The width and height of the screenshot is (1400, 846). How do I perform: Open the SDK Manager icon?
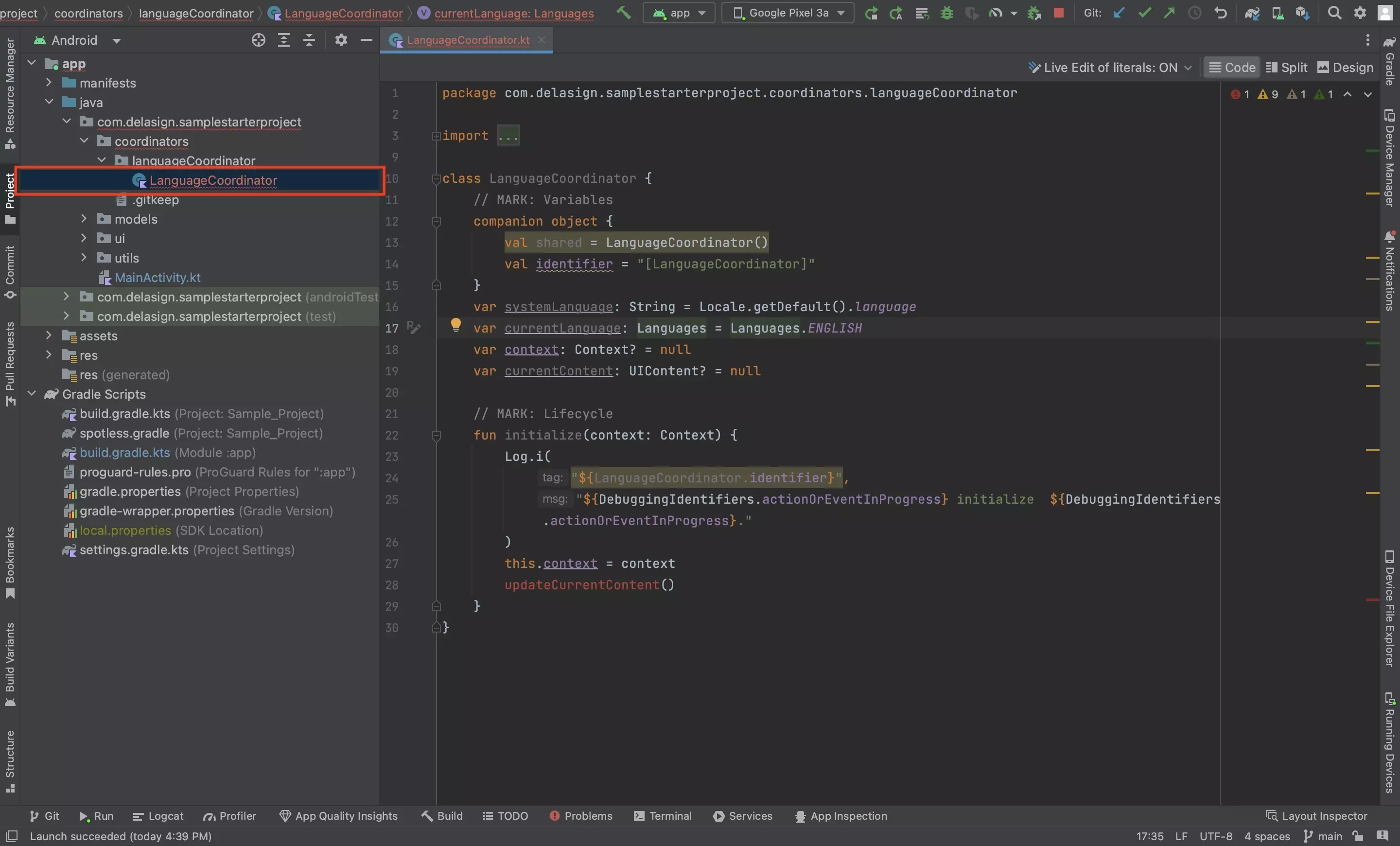coord(1302,13)
